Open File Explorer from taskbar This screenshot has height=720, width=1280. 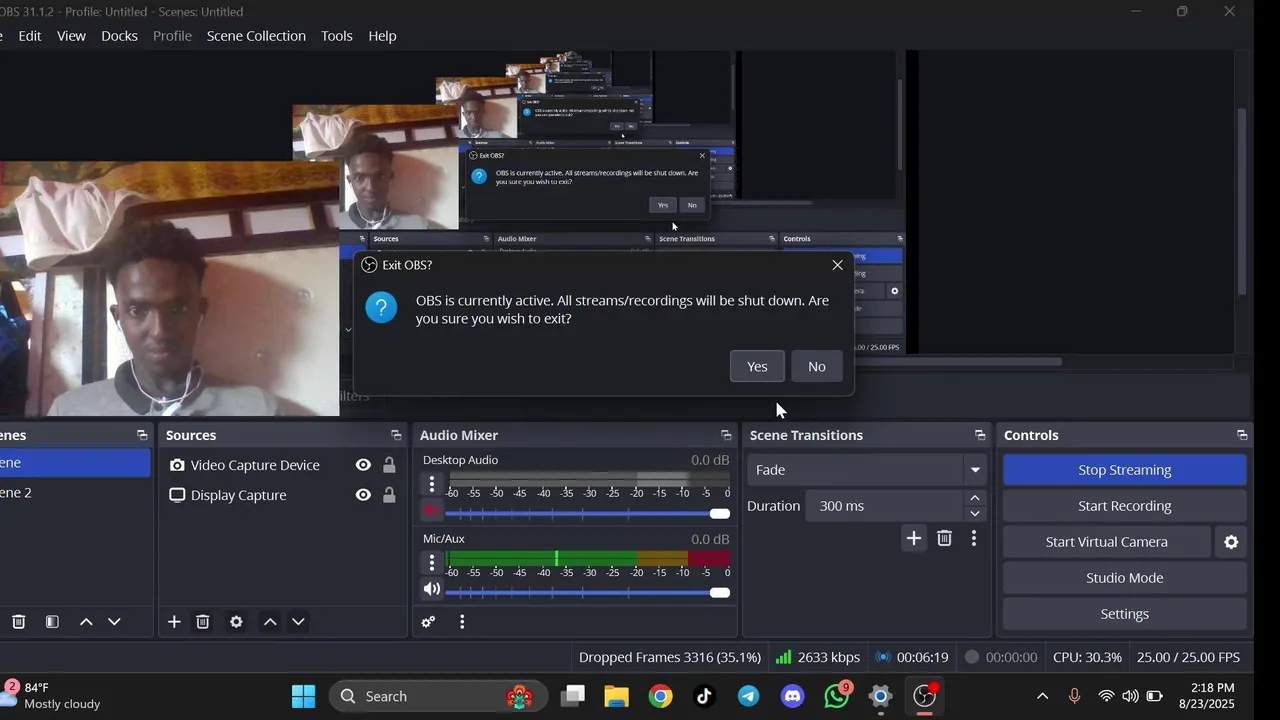616,696
